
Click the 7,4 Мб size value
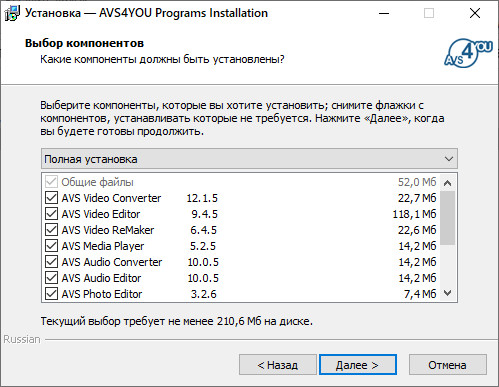(420, 294)
